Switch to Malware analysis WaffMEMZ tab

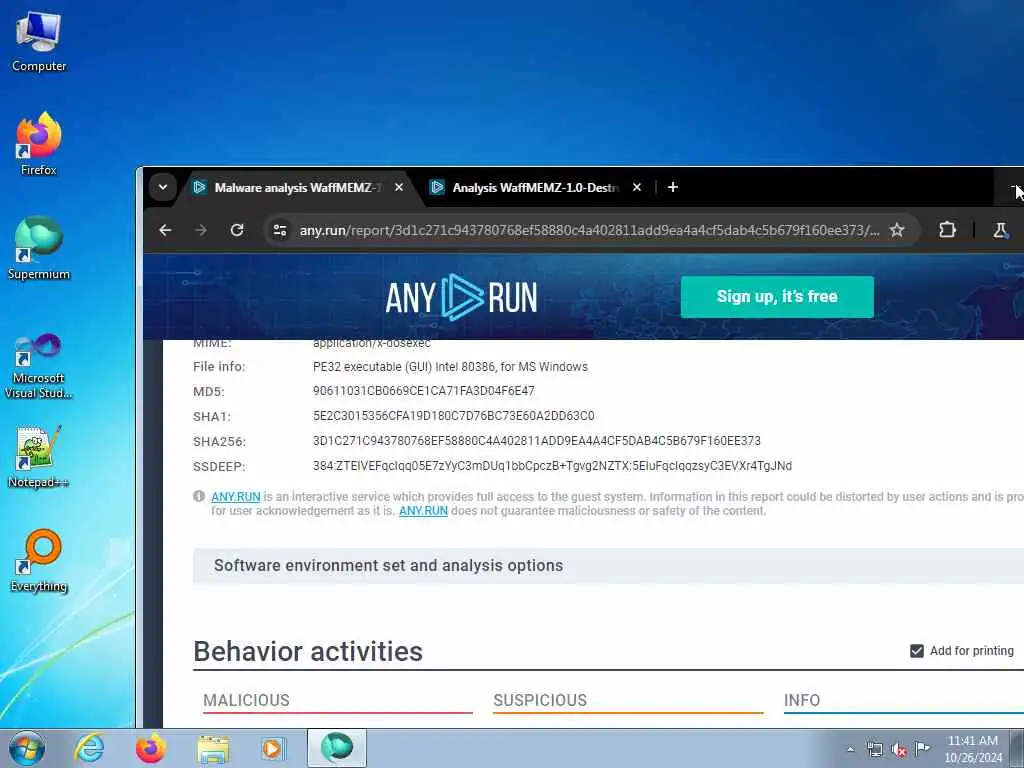[x=297, y=187]
